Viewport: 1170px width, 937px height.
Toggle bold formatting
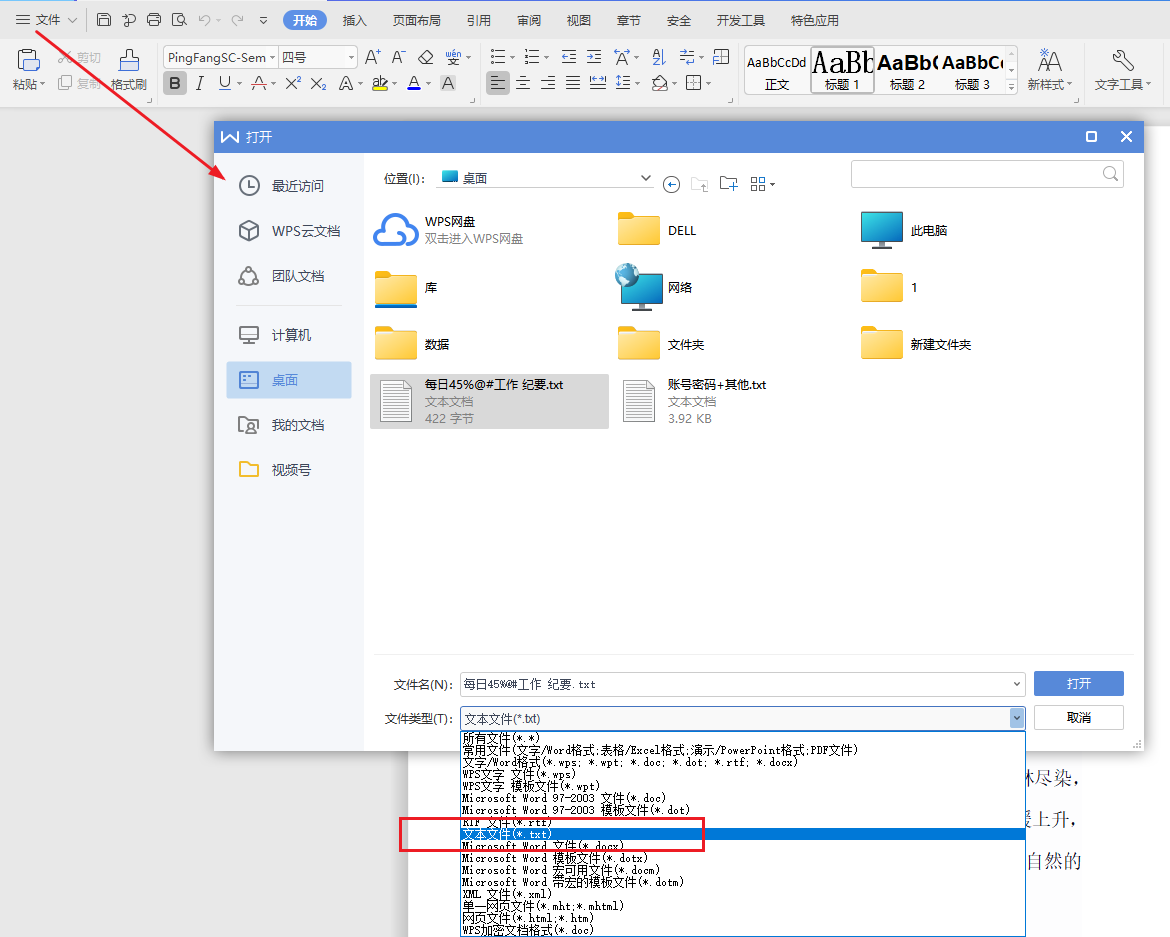(174, 83)
